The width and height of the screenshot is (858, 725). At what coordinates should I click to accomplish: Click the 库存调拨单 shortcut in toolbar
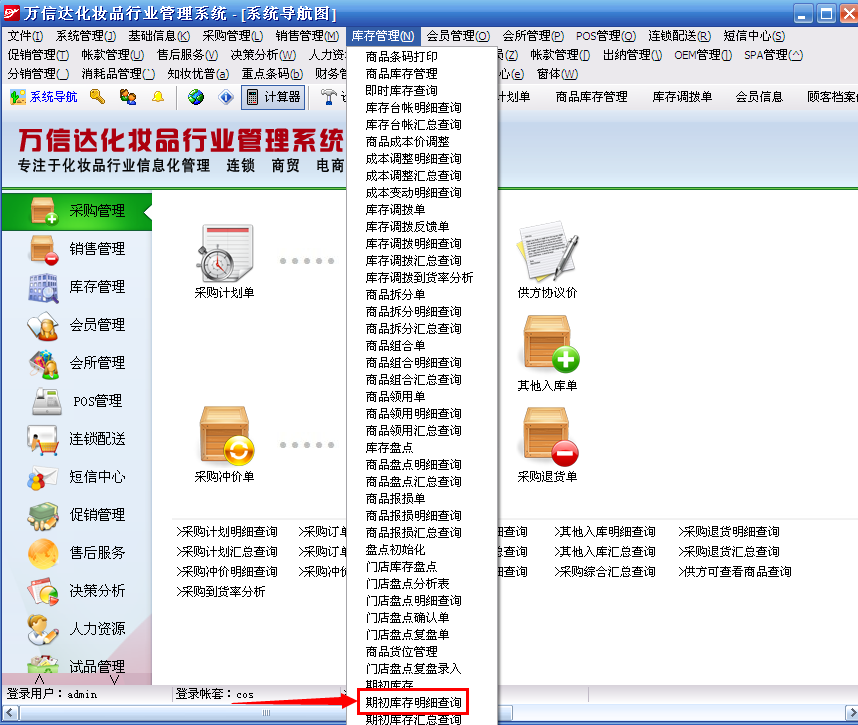pyautogui.click(x=682, y=97)
